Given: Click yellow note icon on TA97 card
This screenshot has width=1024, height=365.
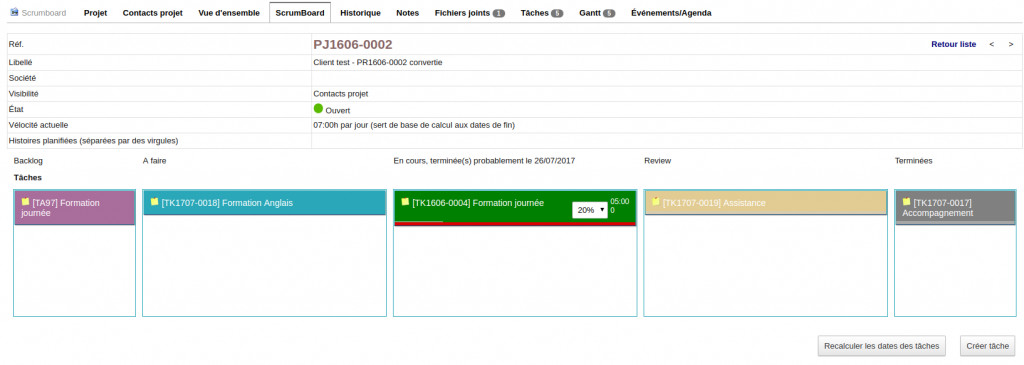Looking at the screenshot, I should coord(25,202).
